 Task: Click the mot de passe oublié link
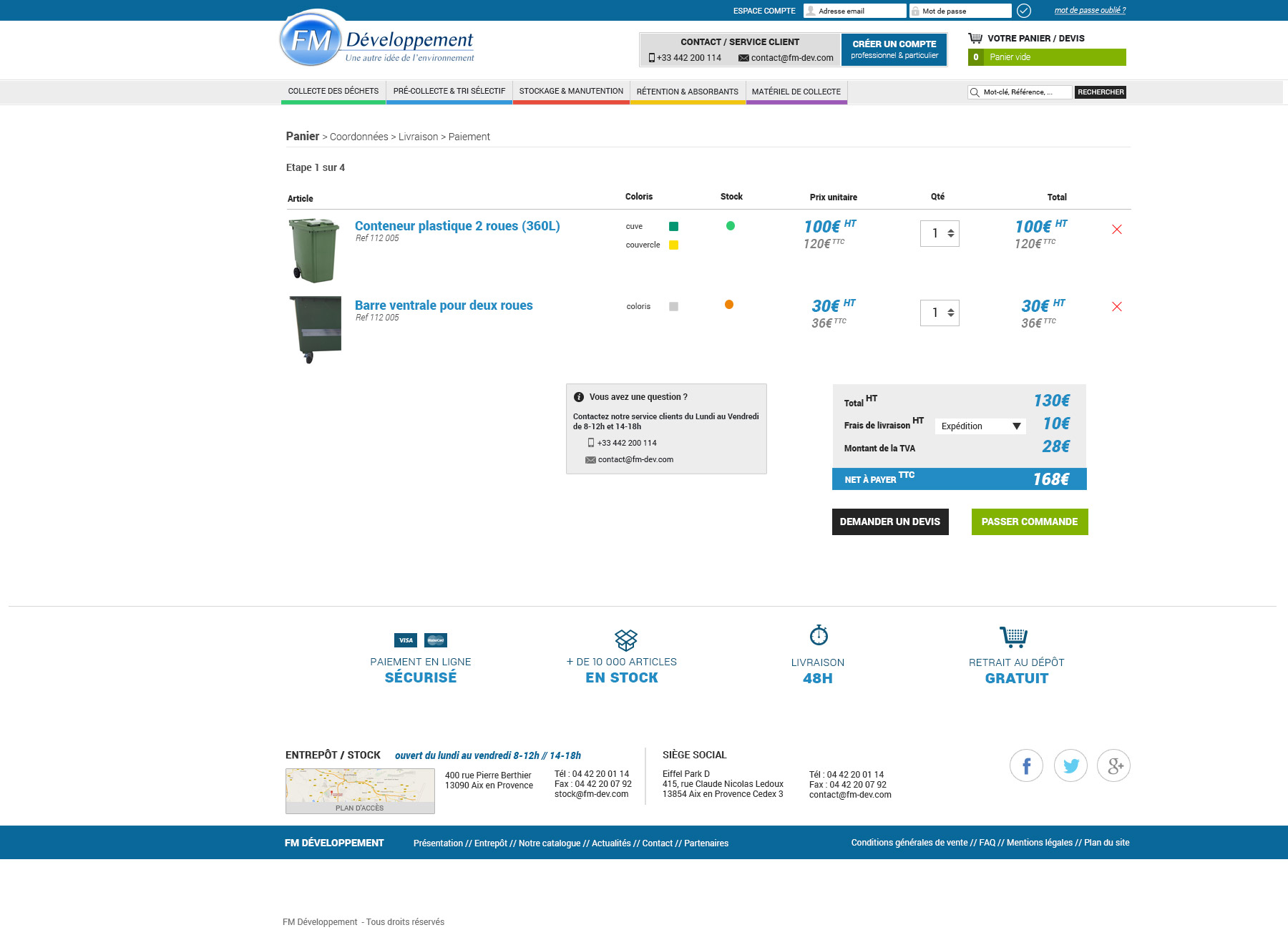point(1090,11)
